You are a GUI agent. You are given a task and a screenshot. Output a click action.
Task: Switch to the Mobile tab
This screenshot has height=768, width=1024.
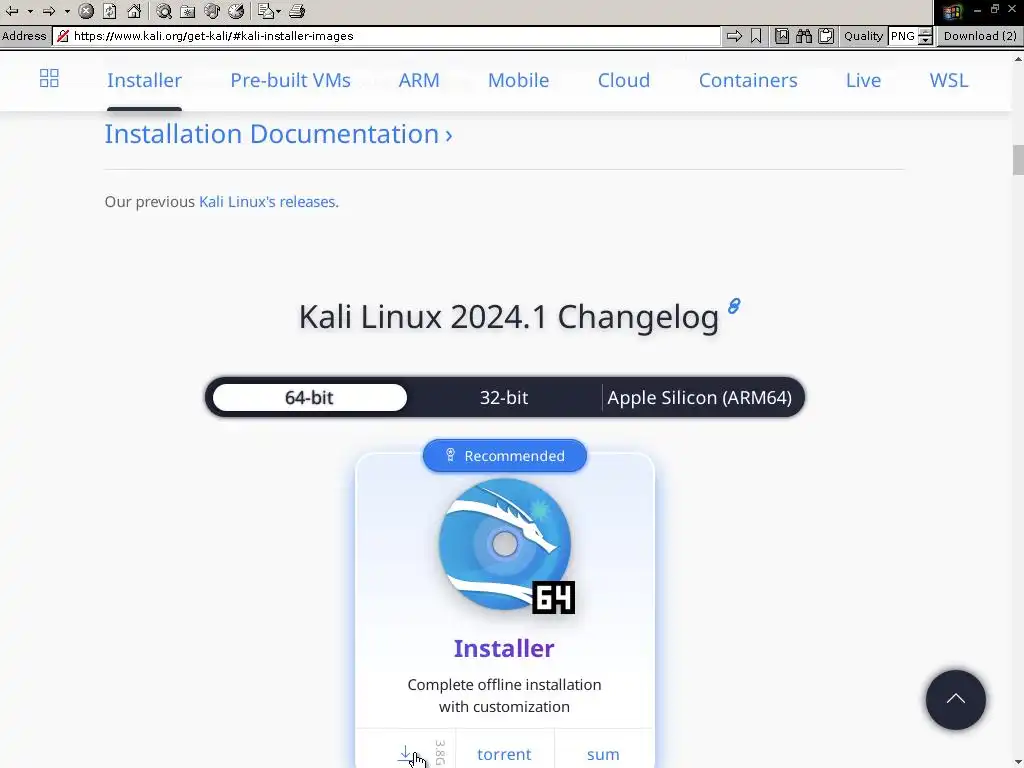(x=519, y=80)
